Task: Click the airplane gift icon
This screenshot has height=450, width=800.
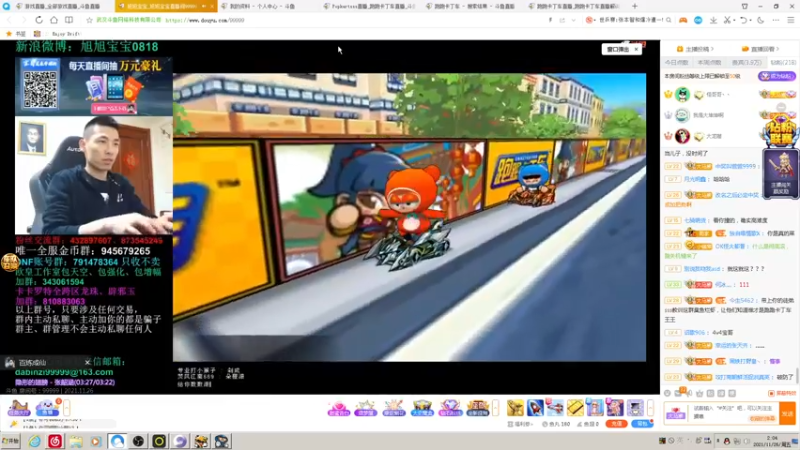Action: point(555,408)
